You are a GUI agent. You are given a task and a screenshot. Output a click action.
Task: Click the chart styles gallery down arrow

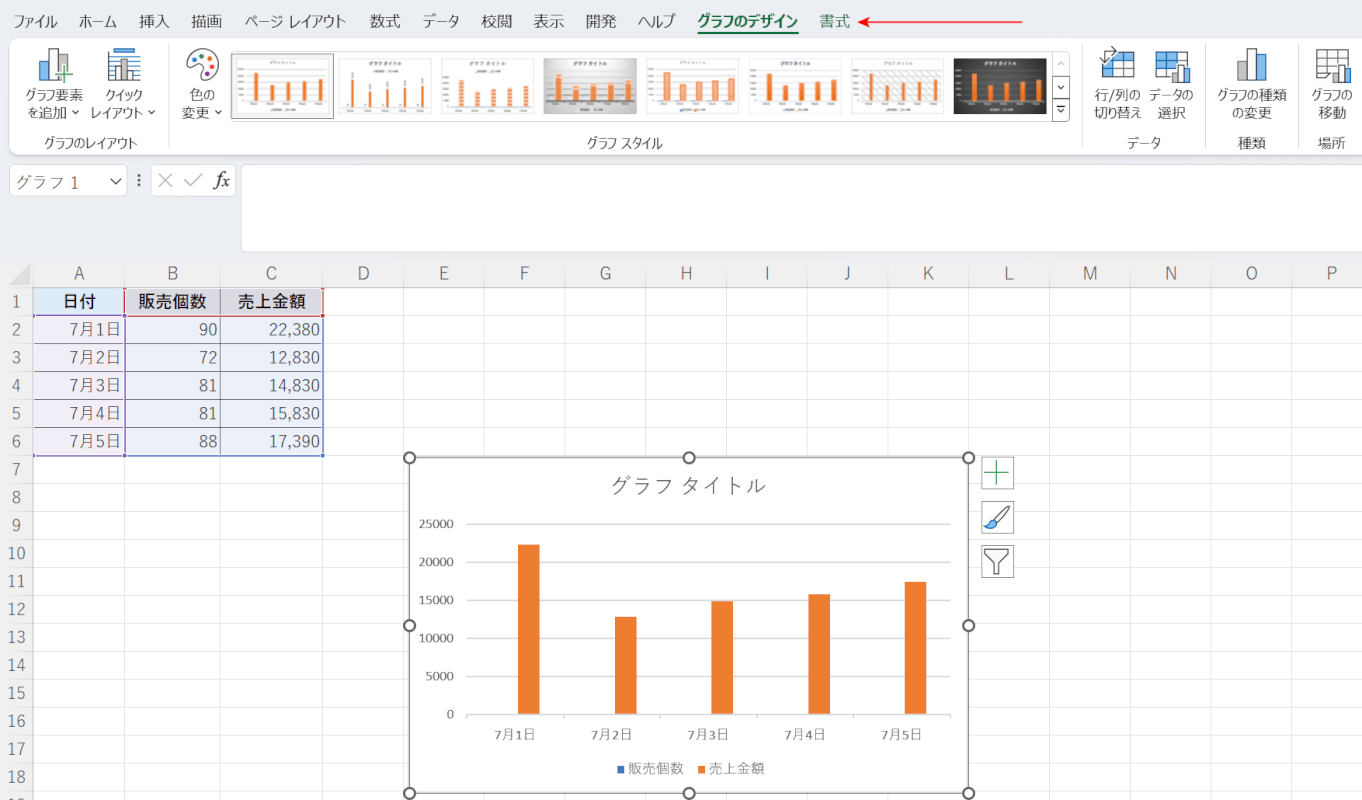click(x=1061, y=87)
